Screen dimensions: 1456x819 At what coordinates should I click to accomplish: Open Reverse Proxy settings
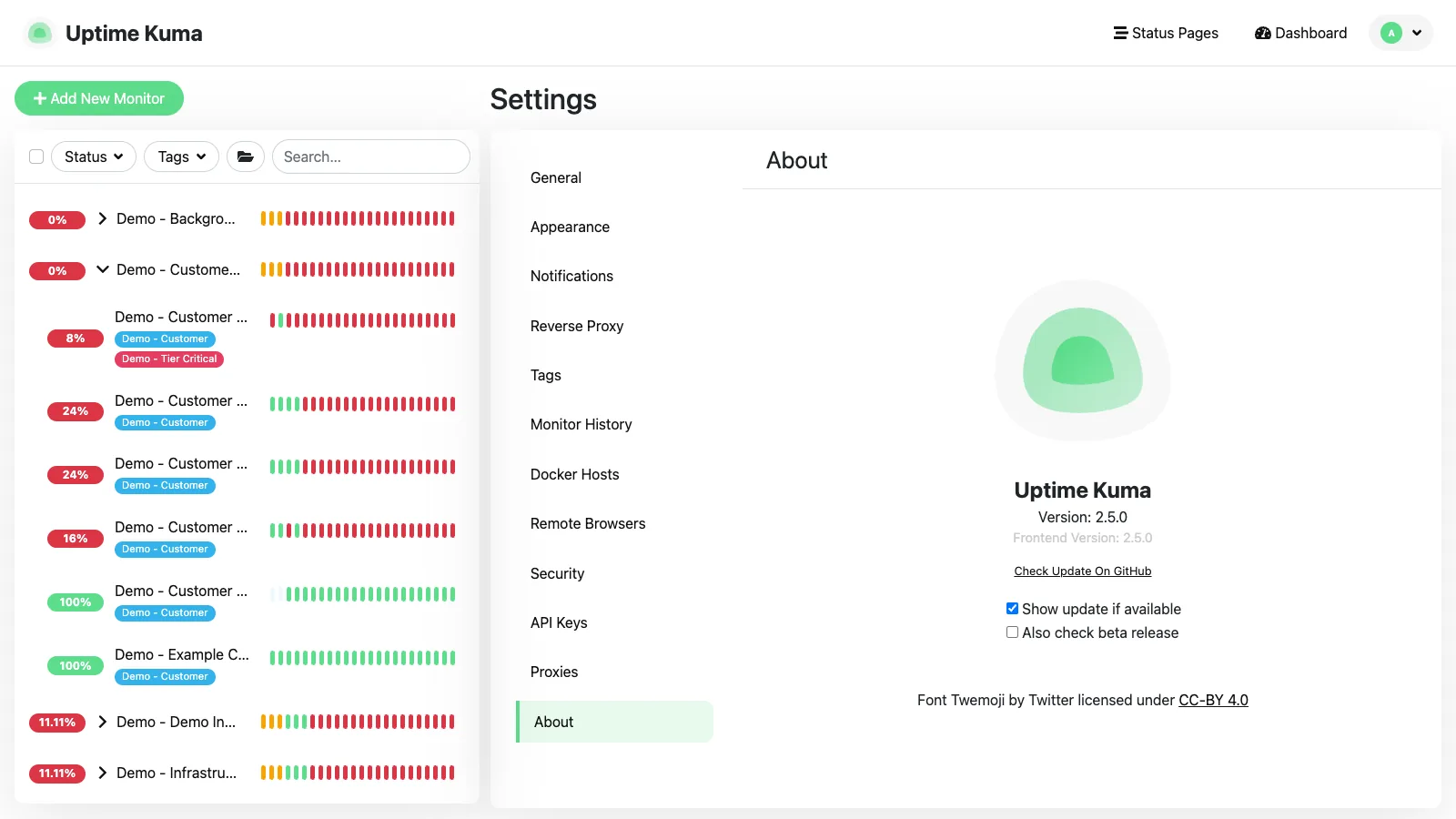614,326
